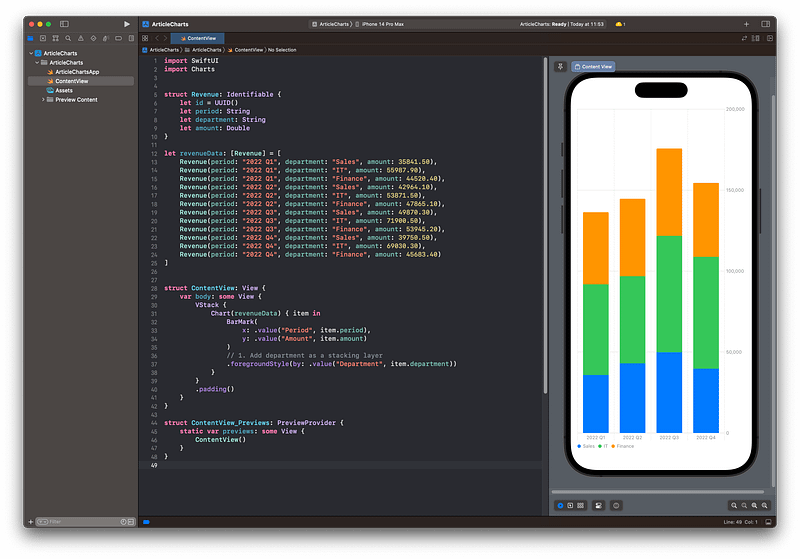This screenshot has width=800, height=559.
Task: Choose the iPhone 14 Pro Max destination
Action: tap(380, 24)
